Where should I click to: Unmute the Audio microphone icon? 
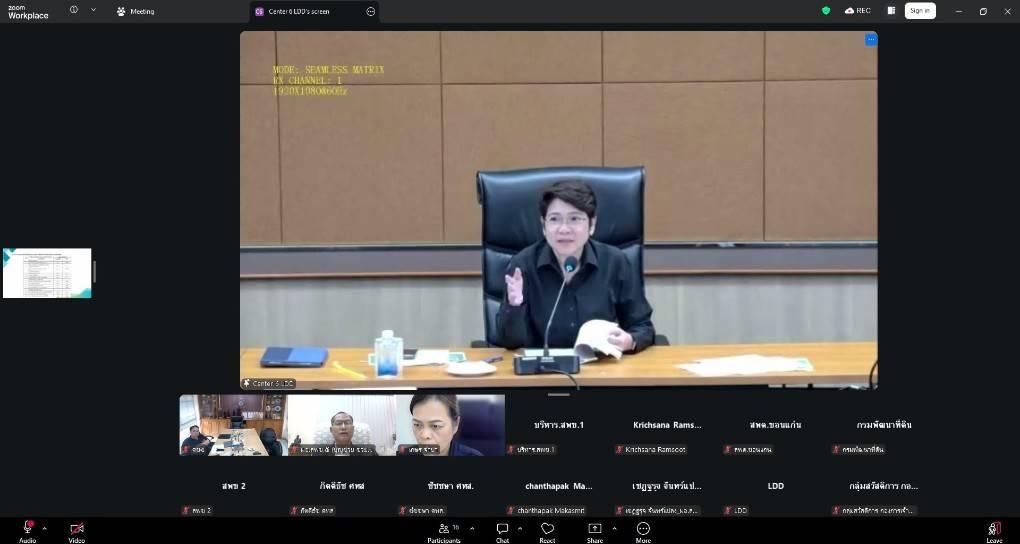click(27, 528)
